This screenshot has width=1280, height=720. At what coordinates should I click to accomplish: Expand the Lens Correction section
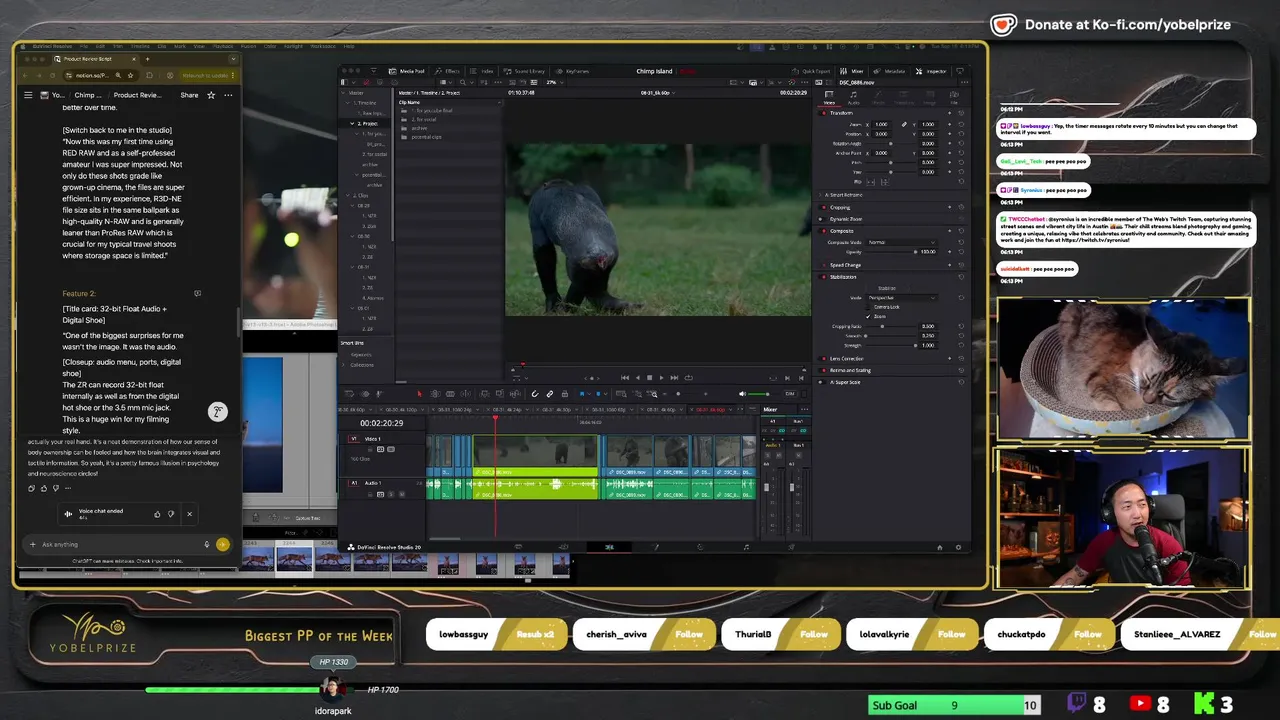(x=846, y=358)
